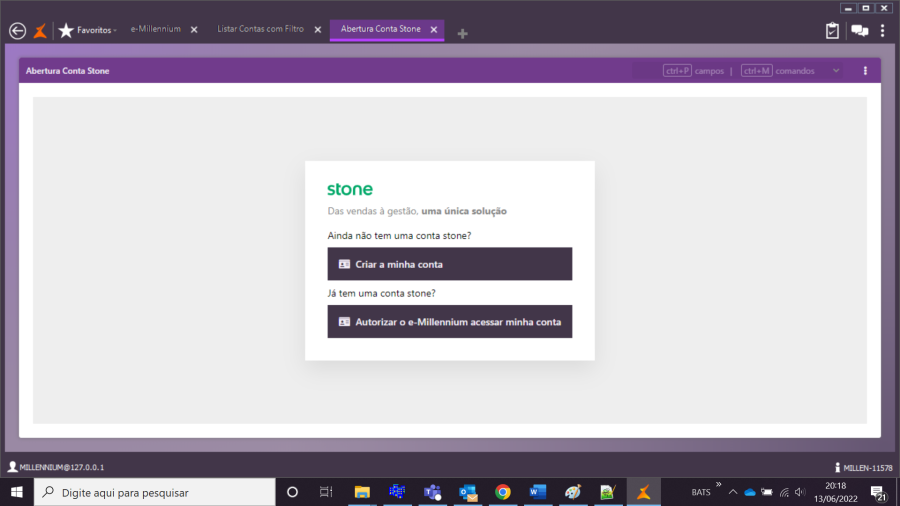Open the notification center icon
Image resolution: width=900 pixels, height=506 pixels.
click(878, 492)
